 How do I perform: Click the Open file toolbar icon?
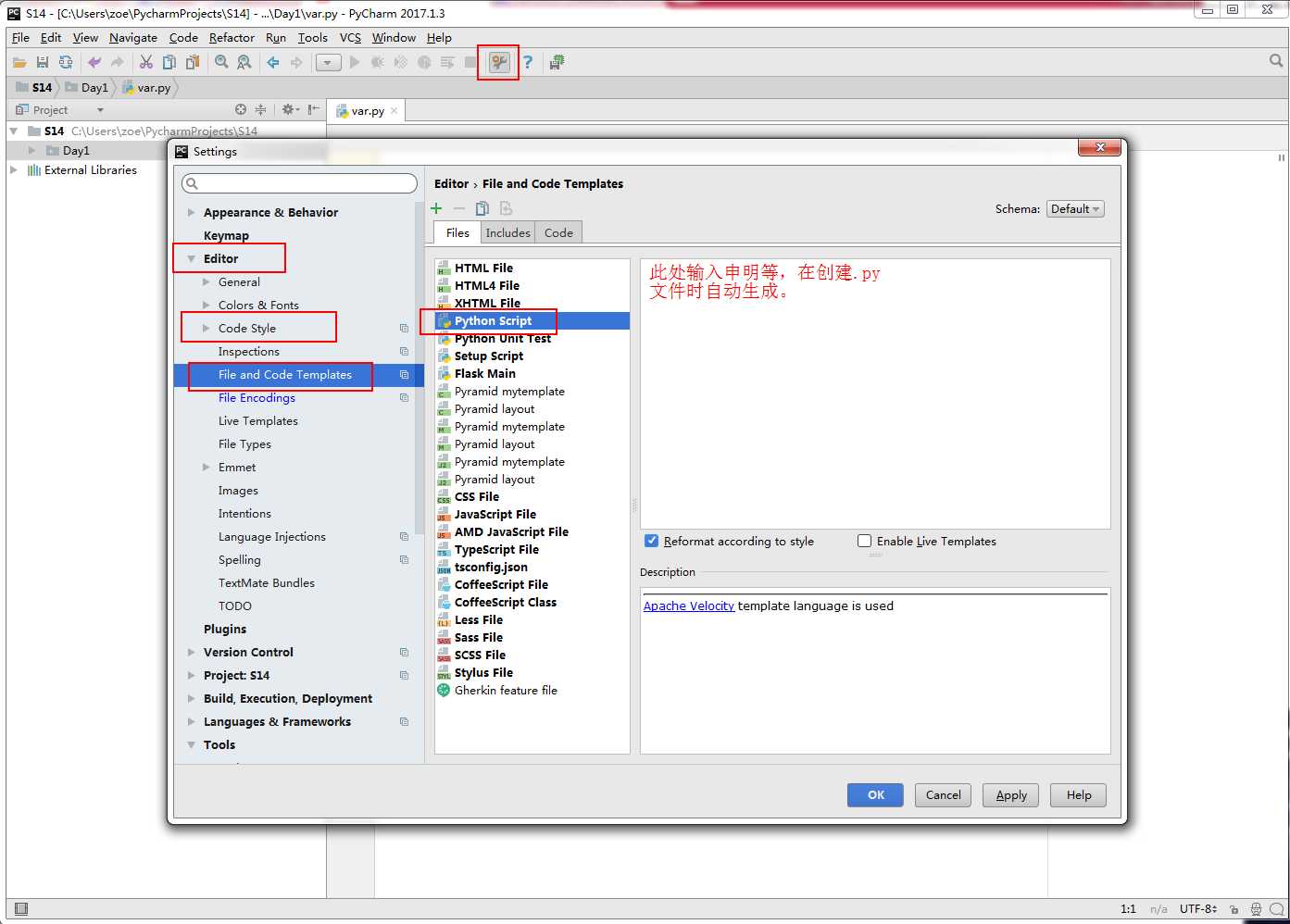(19, 62)
